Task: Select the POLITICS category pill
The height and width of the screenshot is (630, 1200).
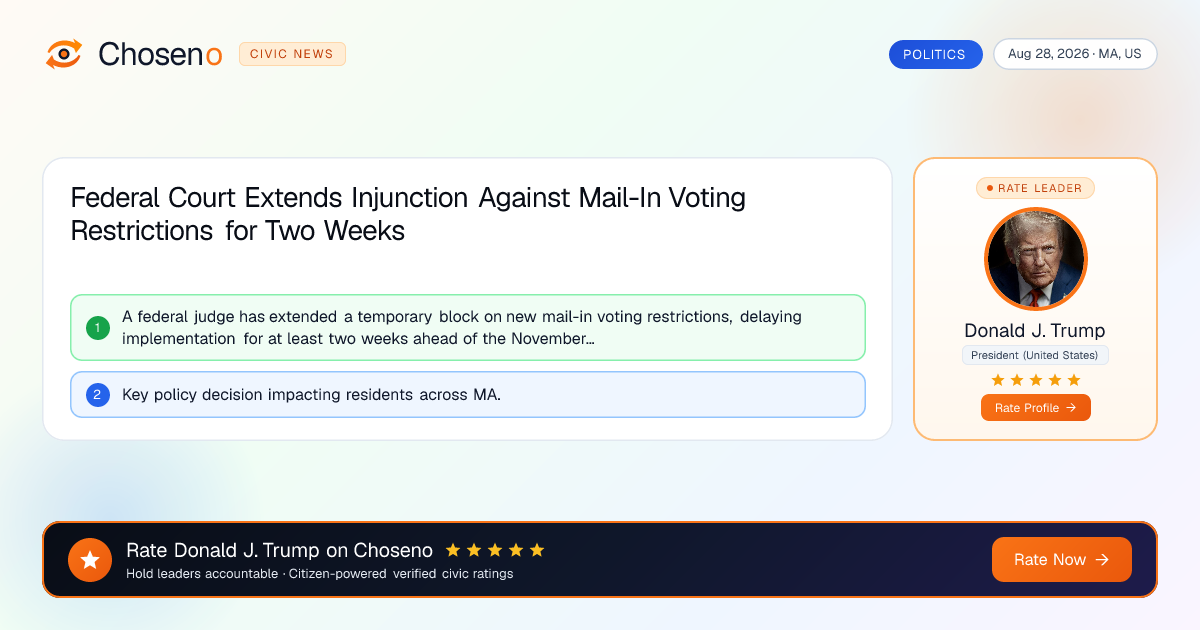Action: pyautogui.click(x=935, y=54)
